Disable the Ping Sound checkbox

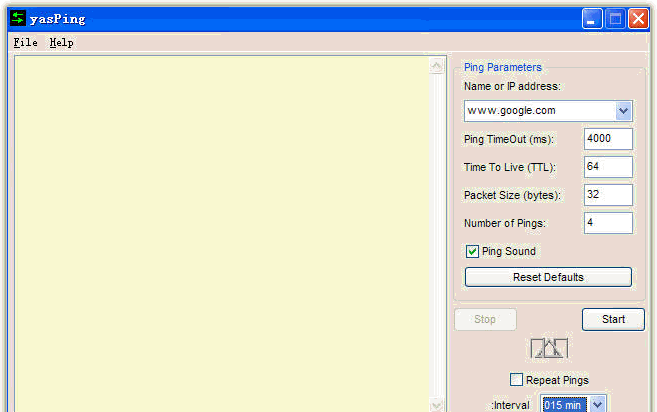[473, 251]
